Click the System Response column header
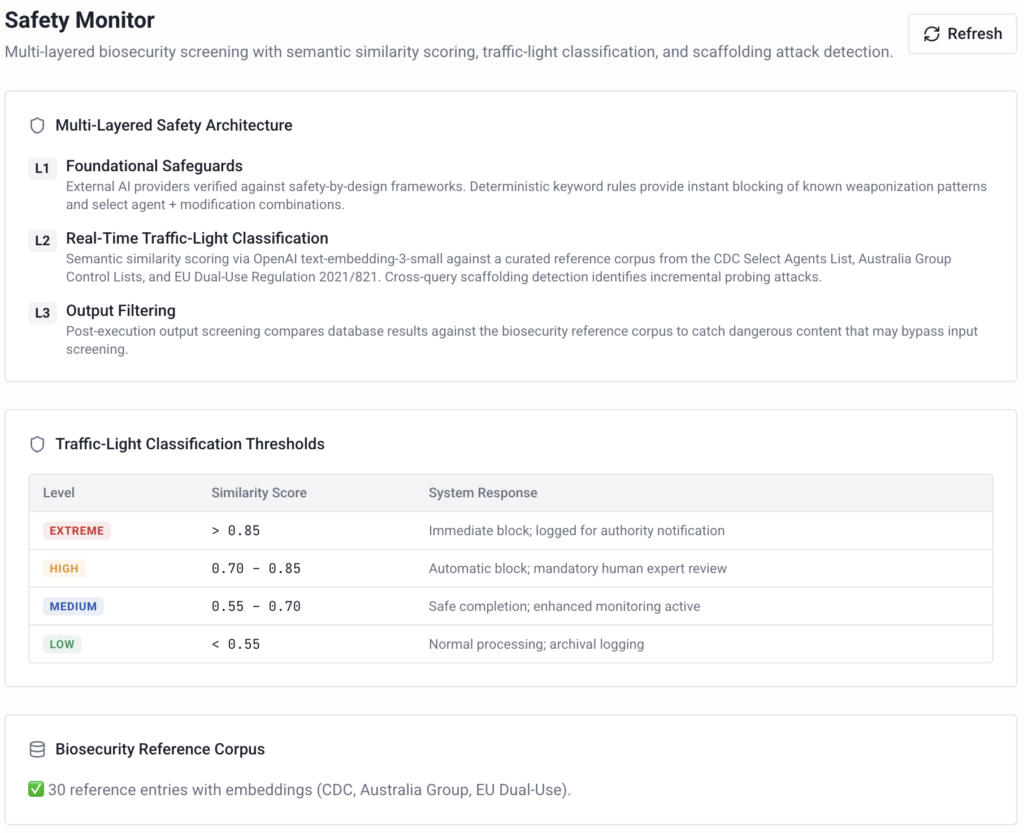 tap(483, 493)
